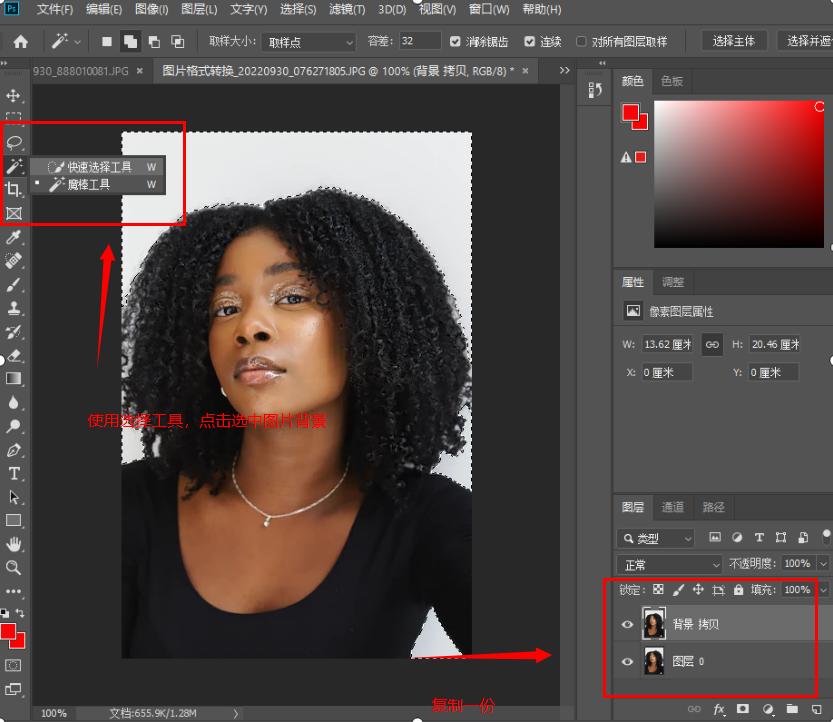This screenshot has width=833, height=722.
Task: Choose 快速选择工具 from flyout
Action: (x=99, y=167)
